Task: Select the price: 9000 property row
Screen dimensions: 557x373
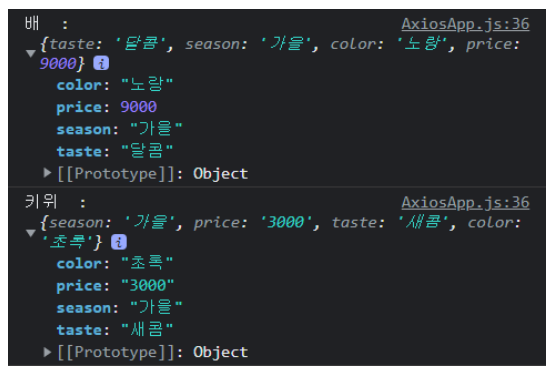Action: [x=107, y=107]
